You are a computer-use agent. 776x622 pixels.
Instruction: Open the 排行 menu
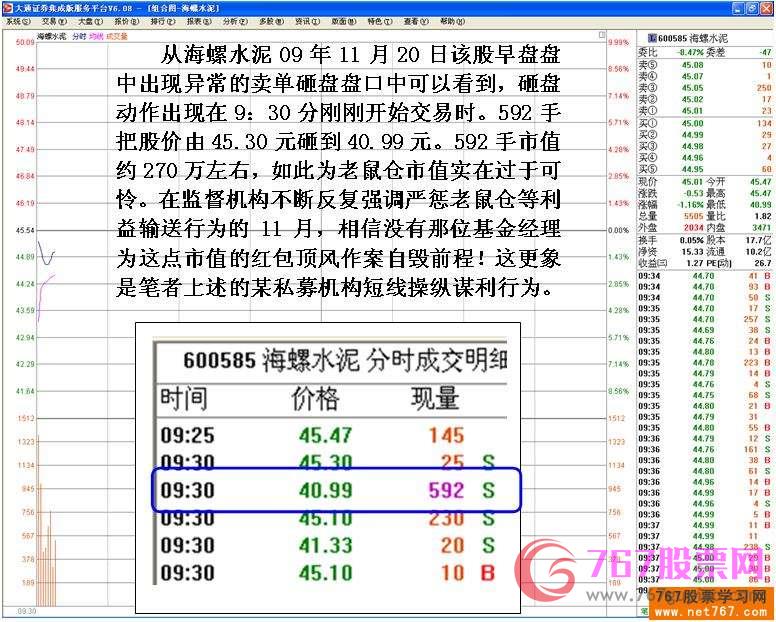tap(163, 22)
